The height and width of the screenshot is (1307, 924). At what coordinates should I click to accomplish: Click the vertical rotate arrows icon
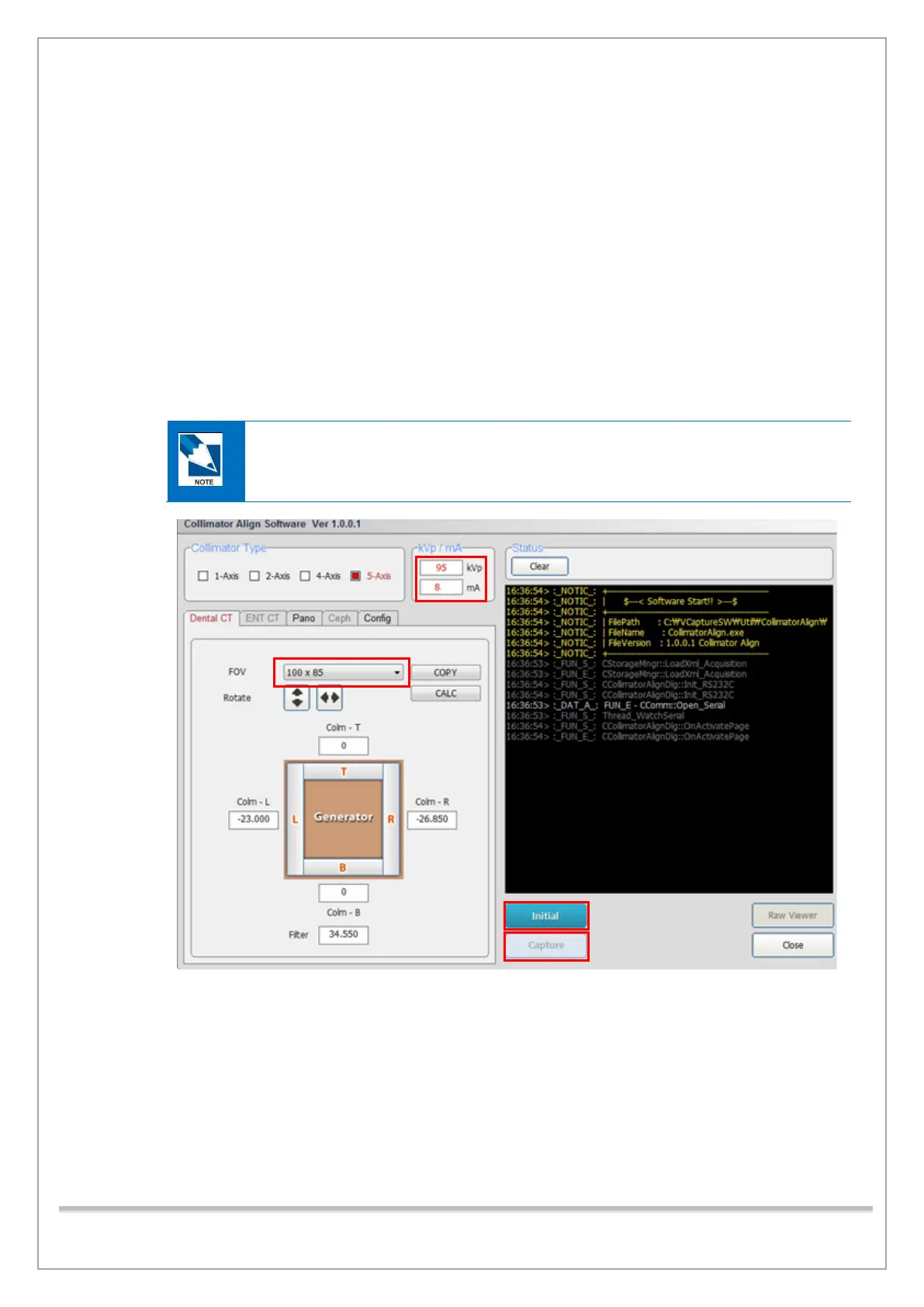[297, 698]
